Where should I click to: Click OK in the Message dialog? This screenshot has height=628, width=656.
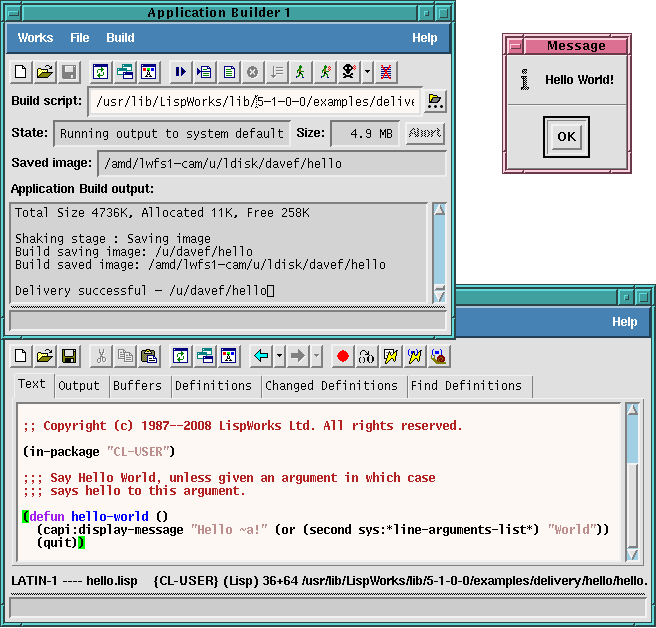click(566, 137)
